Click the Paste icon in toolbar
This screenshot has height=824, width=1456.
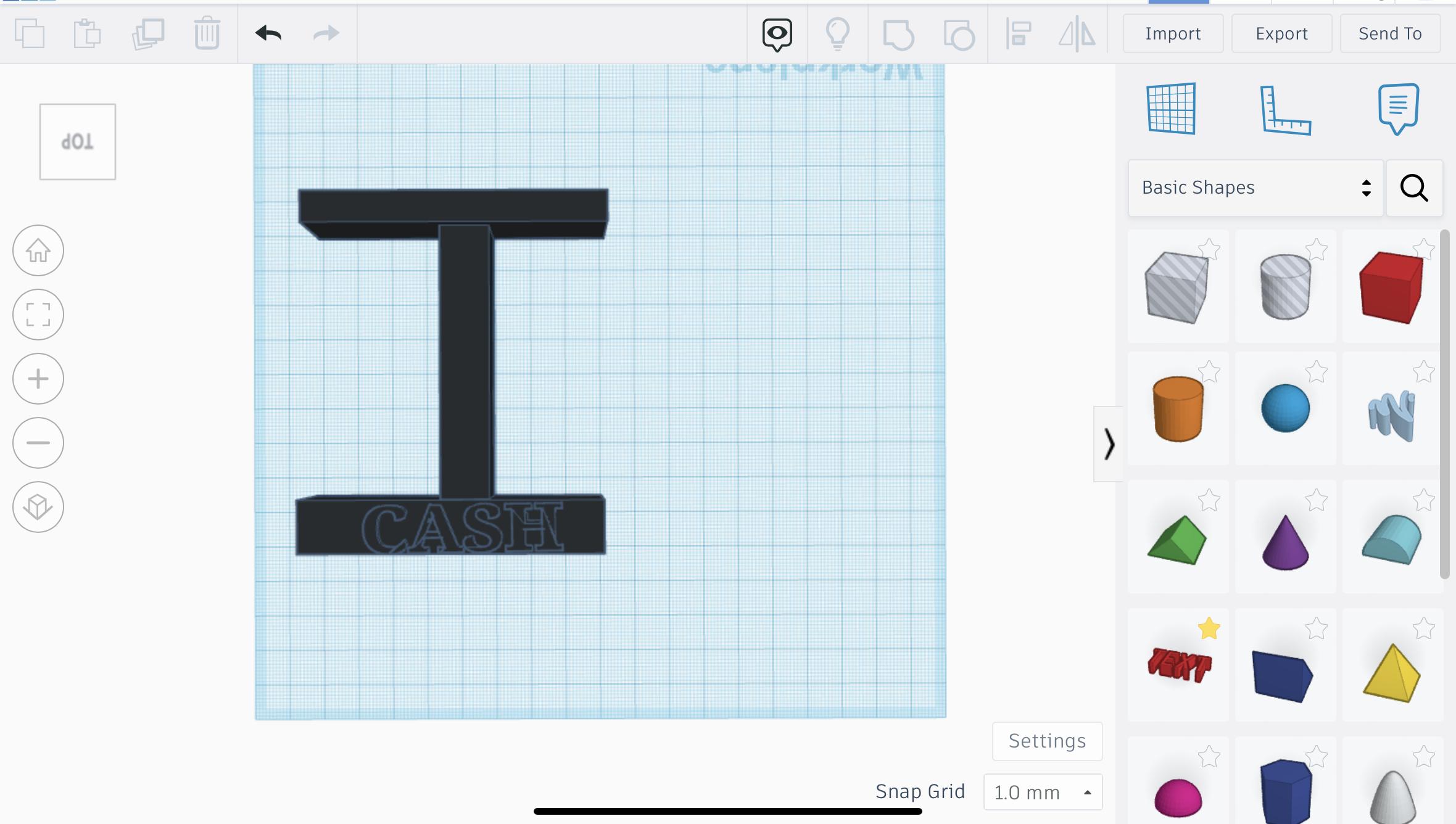87,33
